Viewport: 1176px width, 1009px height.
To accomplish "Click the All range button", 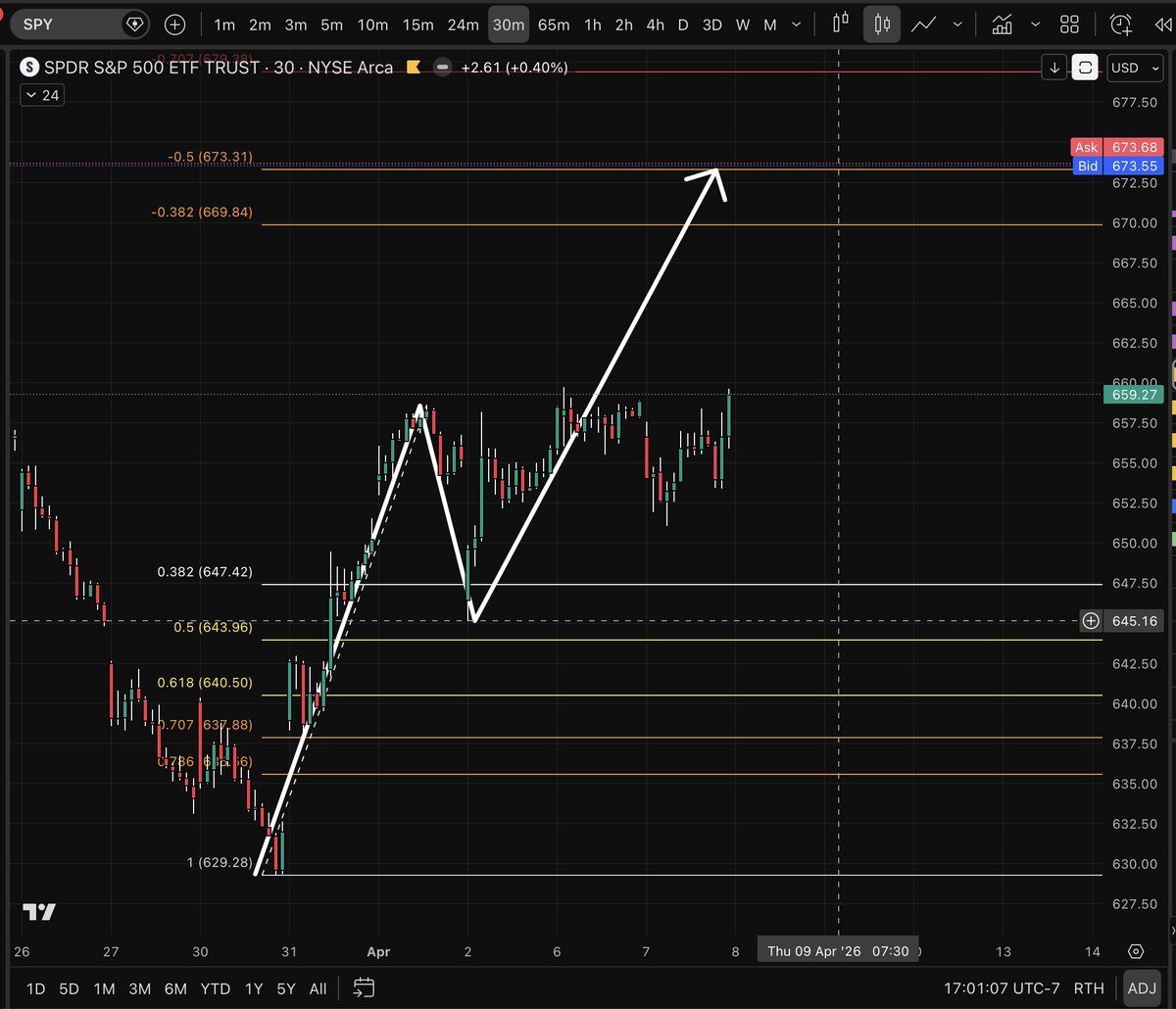I will point(318,988).
